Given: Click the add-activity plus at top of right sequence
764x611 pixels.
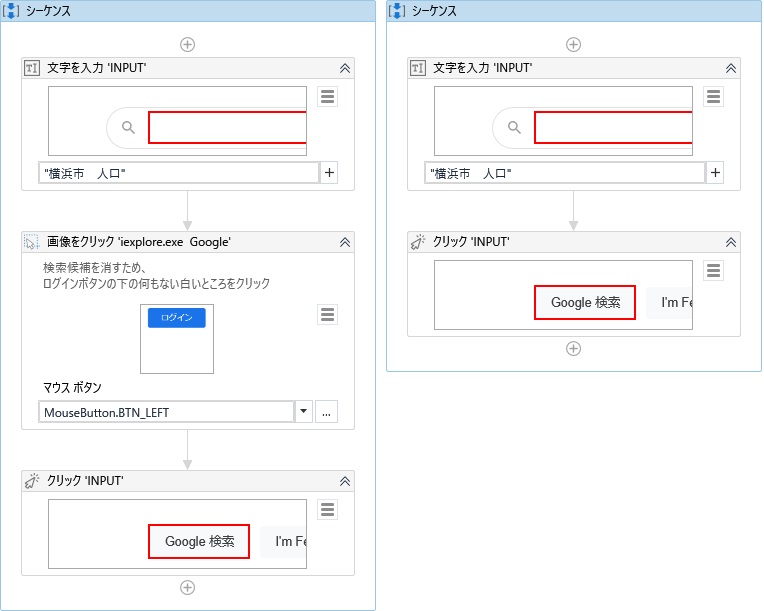Looking at the screenshot, I should tap(573, 44).
